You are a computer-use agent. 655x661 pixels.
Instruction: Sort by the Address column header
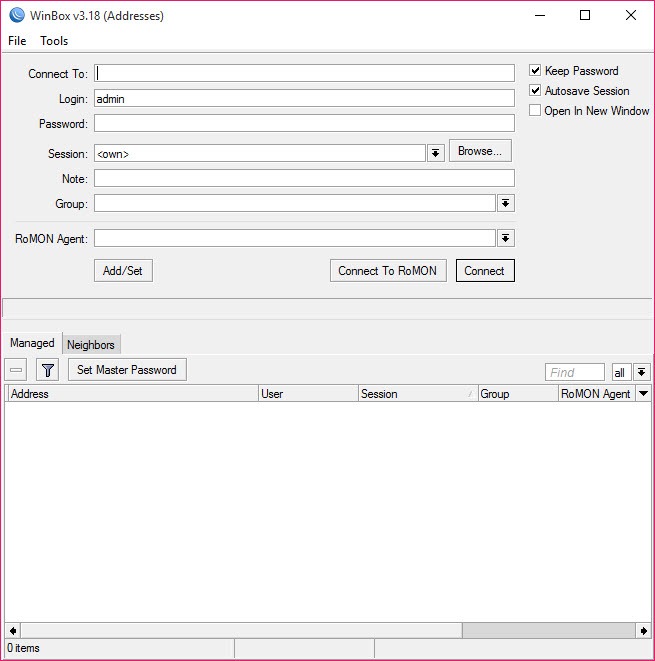coord(132,393)
